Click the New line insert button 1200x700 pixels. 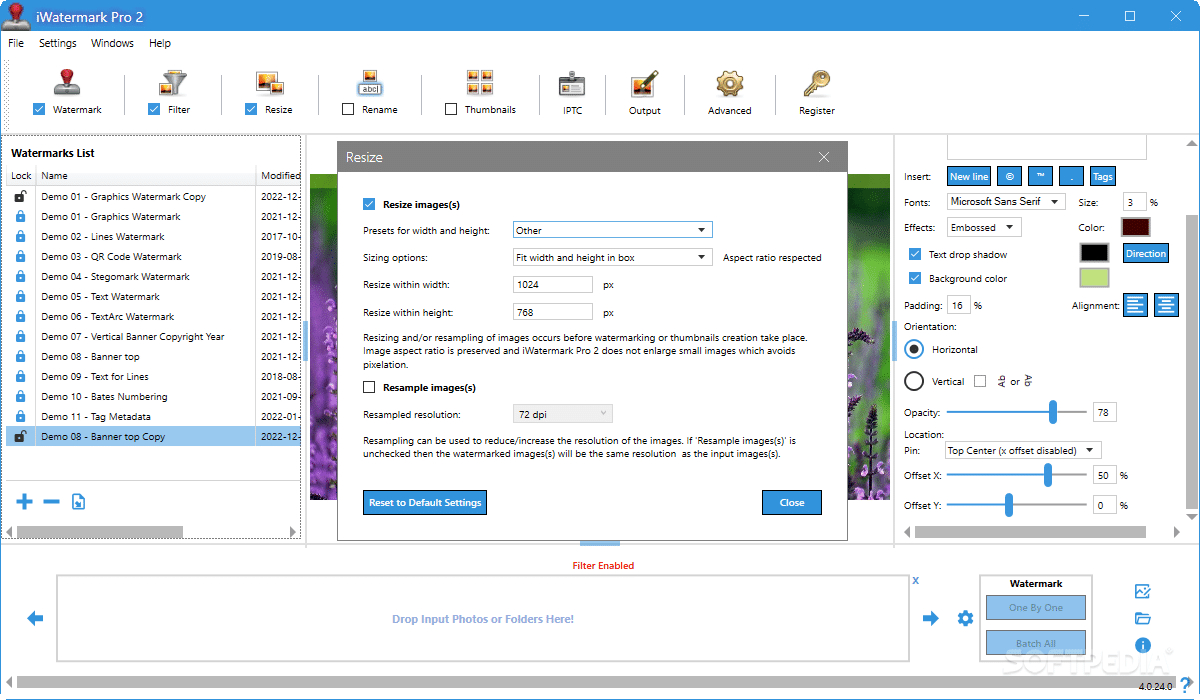(x=969, y=176)
